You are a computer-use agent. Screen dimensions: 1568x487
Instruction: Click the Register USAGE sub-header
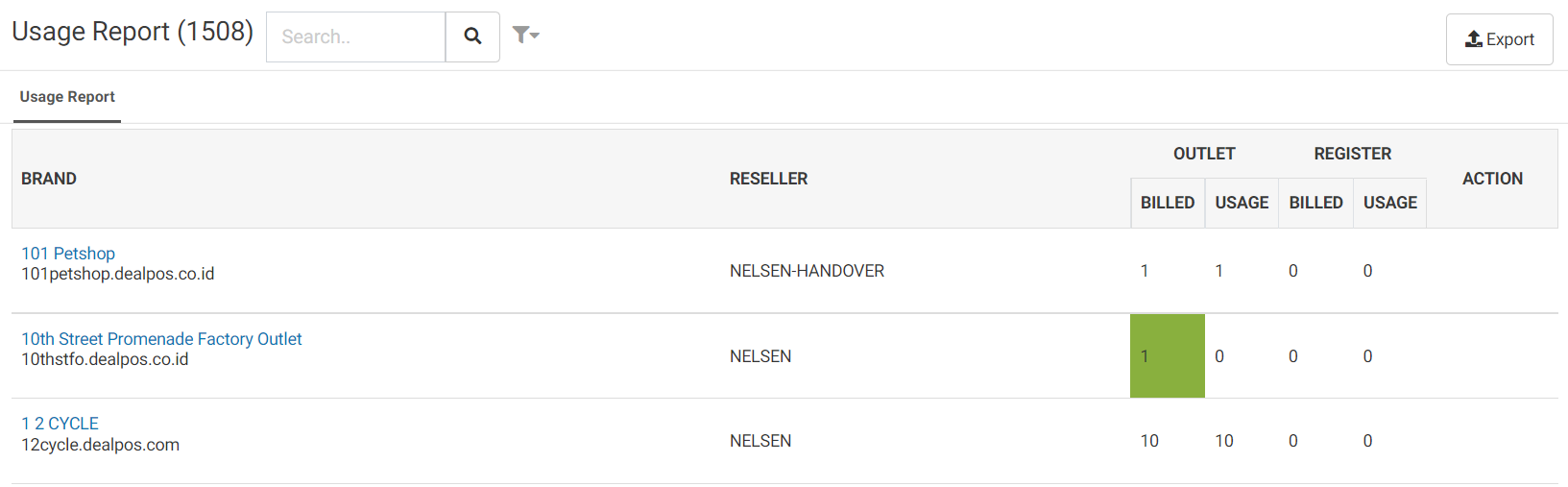1389,203
